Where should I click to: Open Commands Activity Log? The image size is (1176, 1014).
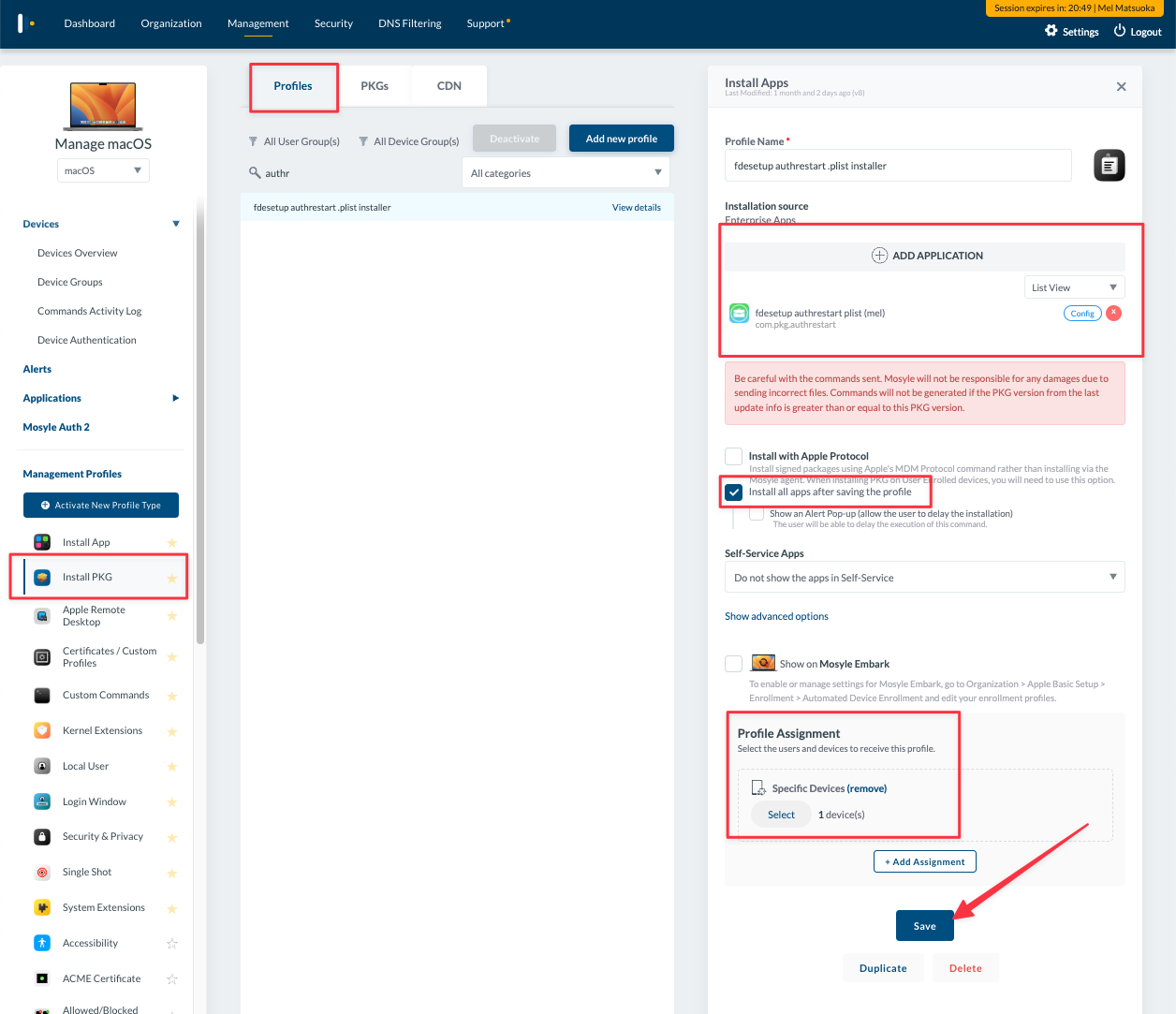tap(90, 311)
